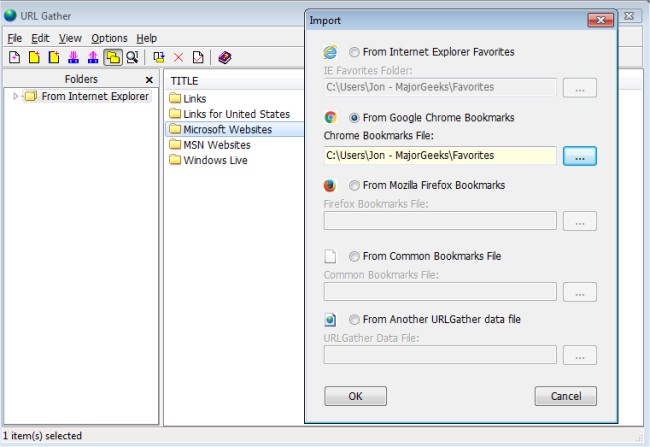Screen dimensions: 650x447
Task: Select From Another URLGather data file radio
Action: [354, 319]
